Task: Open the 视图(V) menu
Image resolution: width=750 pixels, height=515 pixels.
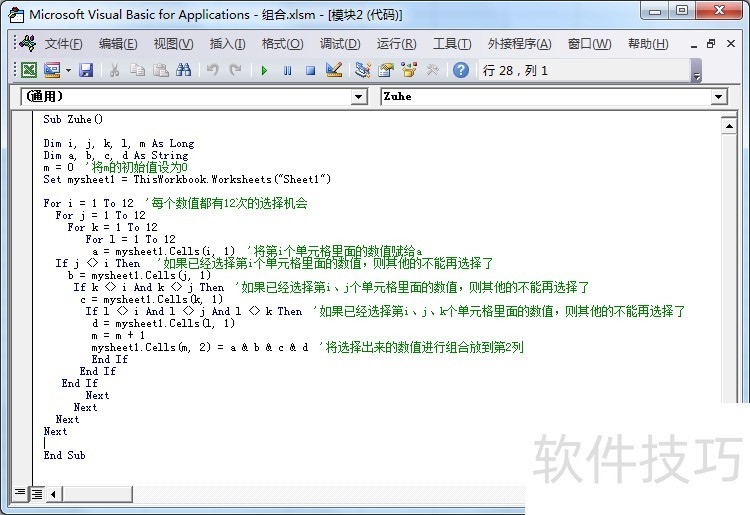Action: (173, 44)
